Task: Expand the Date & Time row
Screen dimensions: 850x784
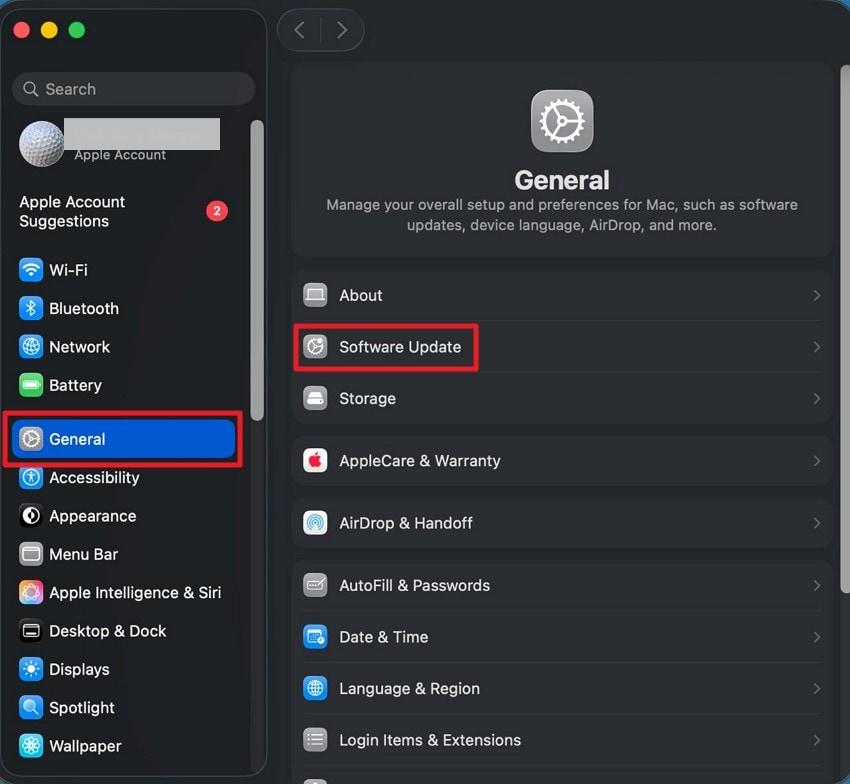Action: (x=818, y=637)
